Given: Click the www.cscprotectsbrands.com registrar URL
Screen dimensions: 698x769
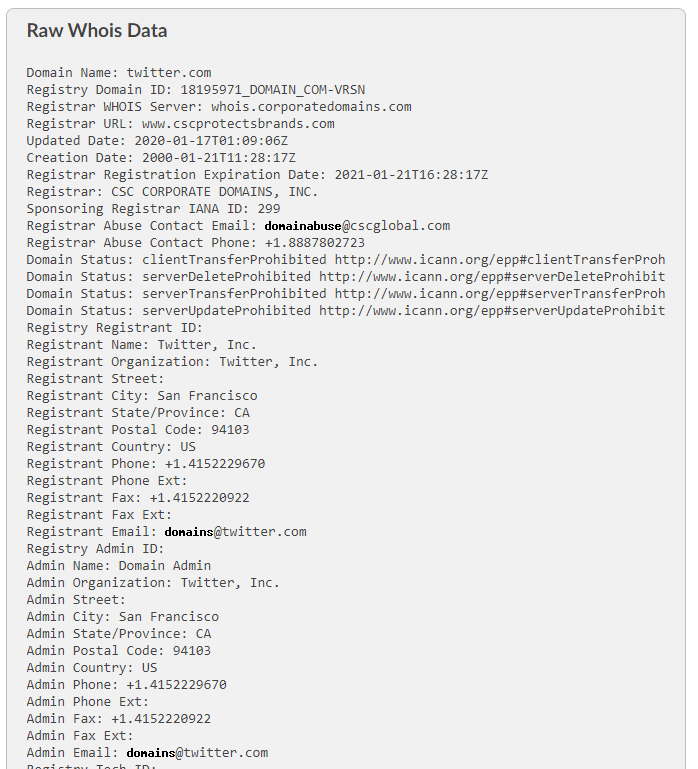Looking at the screenshot, I should click(x=238, y=124).
